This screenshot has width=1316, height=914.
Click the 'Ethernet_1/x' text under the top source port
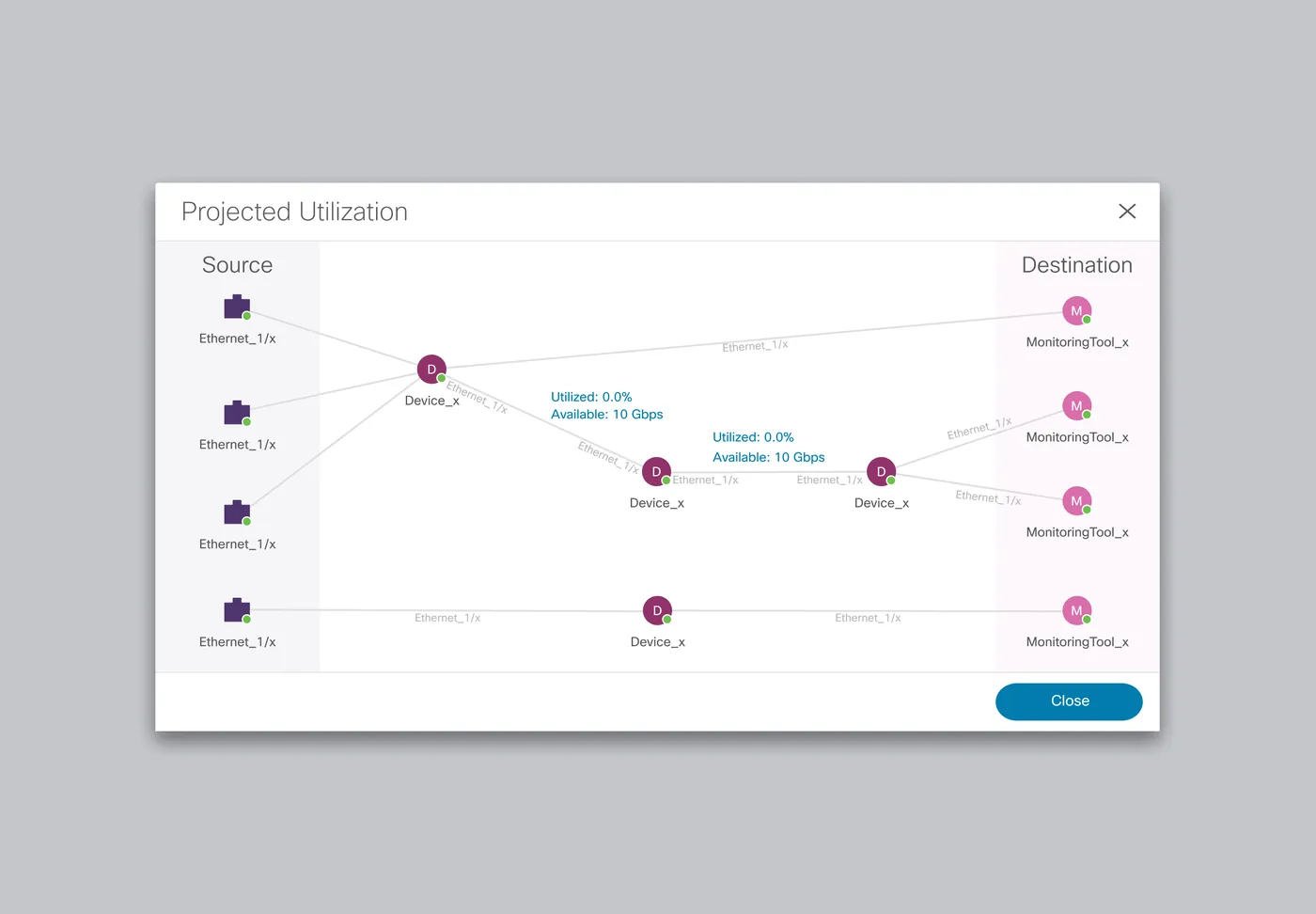237,339
